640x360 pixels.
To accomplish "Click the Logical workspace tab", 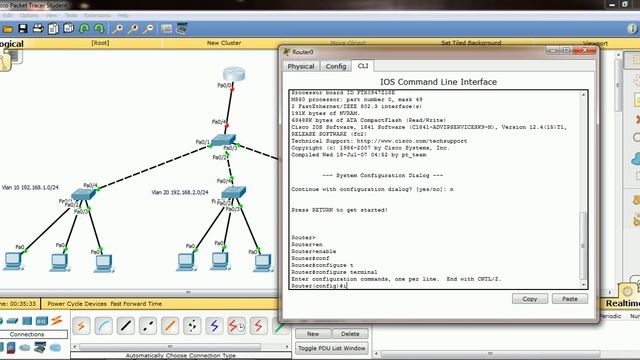I will click(x=11, y=44).
